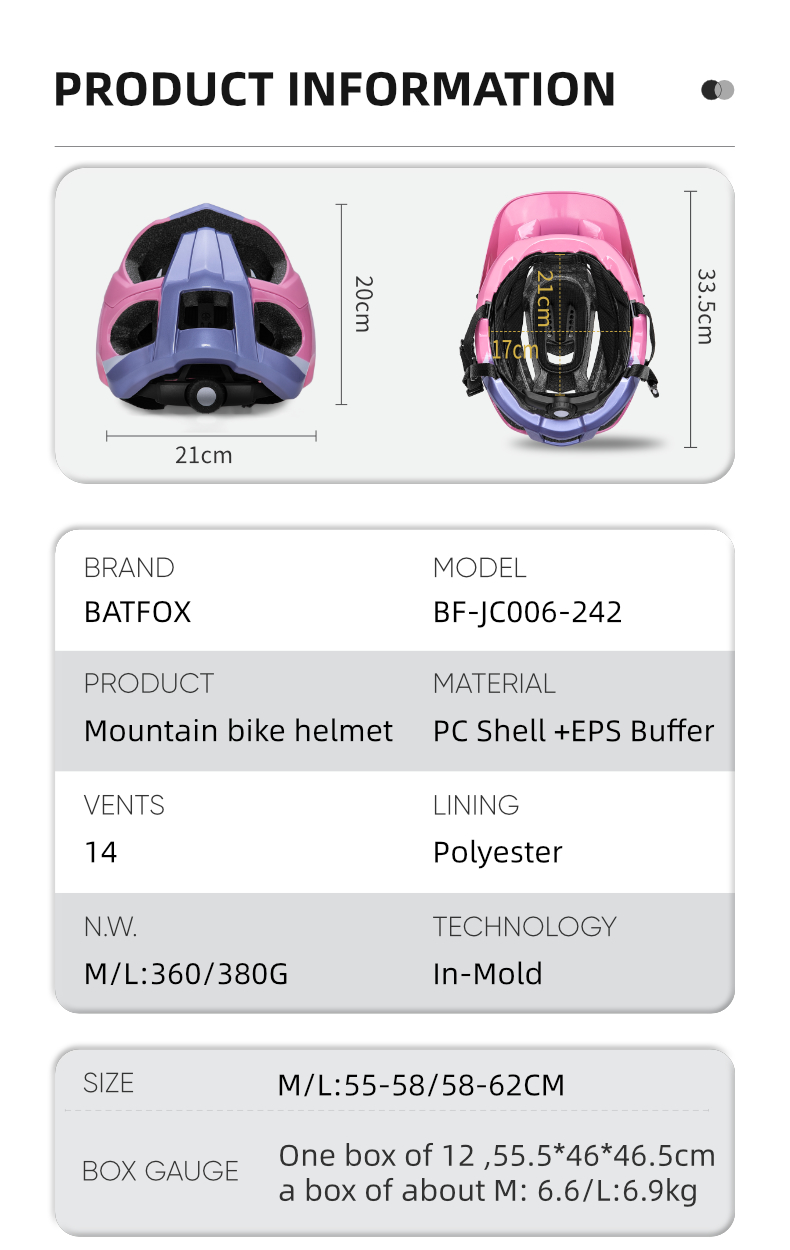Select the Mountain bike helmet product text

pyautogui.click(x=239, y=731)
